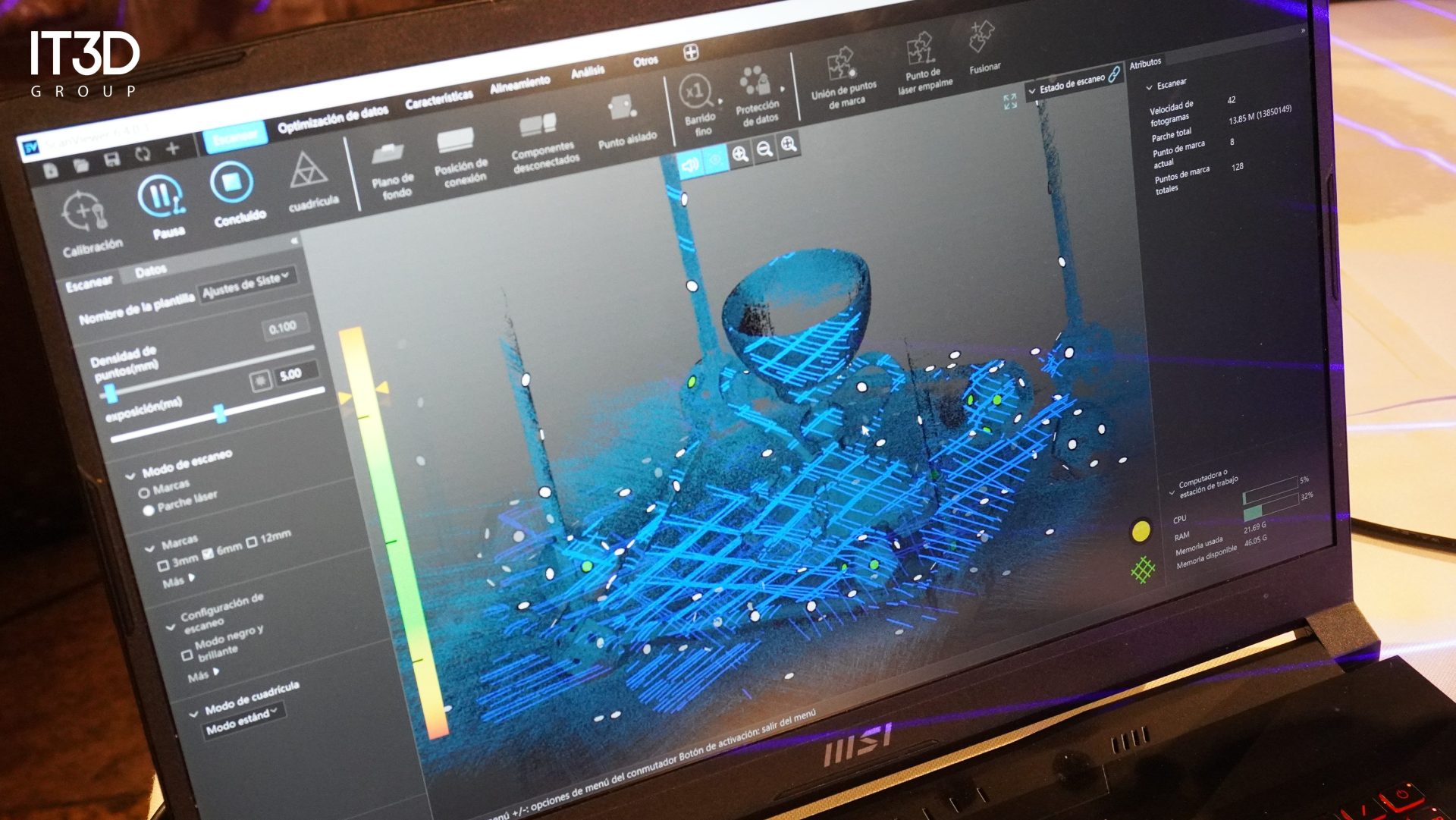Select the Marcas scan mode radio
Viewport: 1456px width, 820px height.
[x=143, y=492]
